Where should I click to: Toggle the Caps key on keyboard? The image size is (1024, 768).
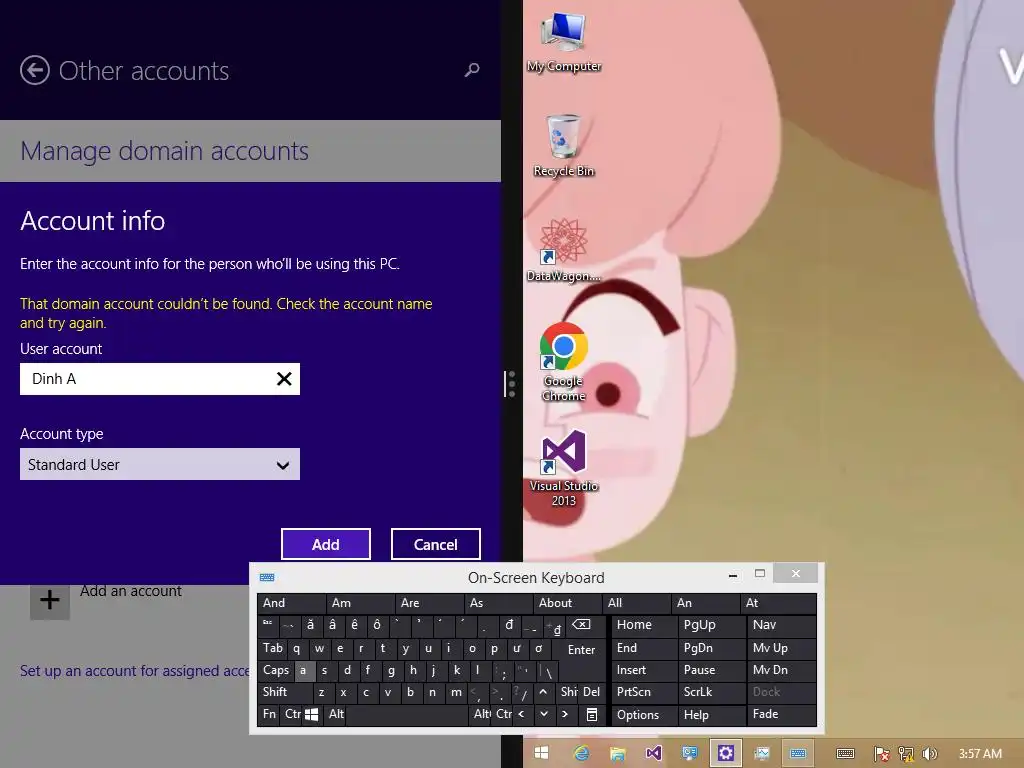[276, 670]
